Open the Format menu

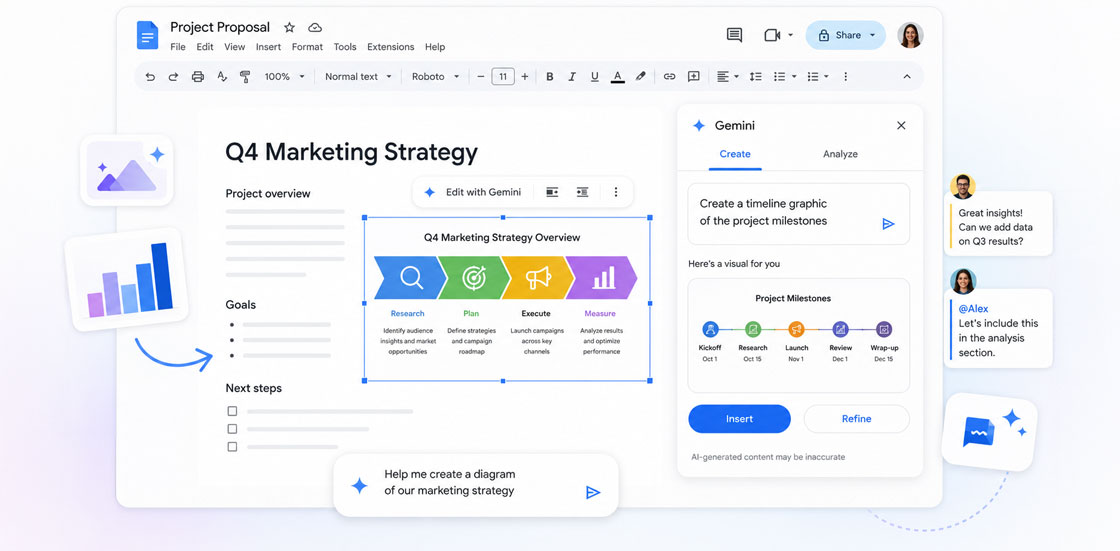click(x=307, y=47)
